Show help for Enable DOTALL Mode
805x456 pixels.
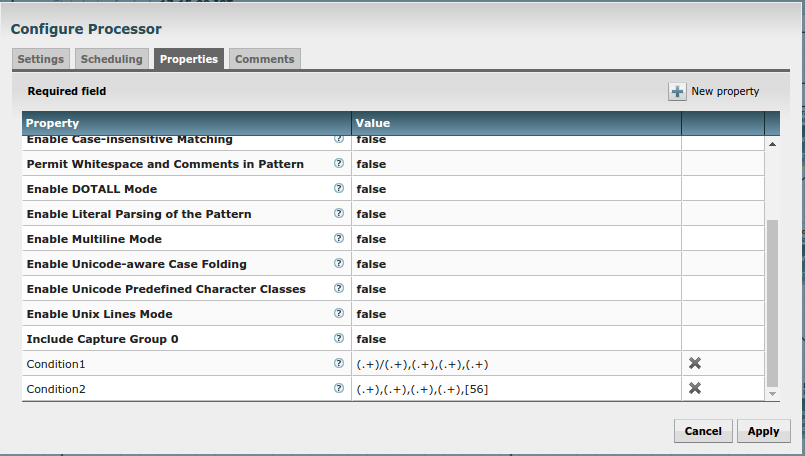pyautogui.click(x=338, y=189)
